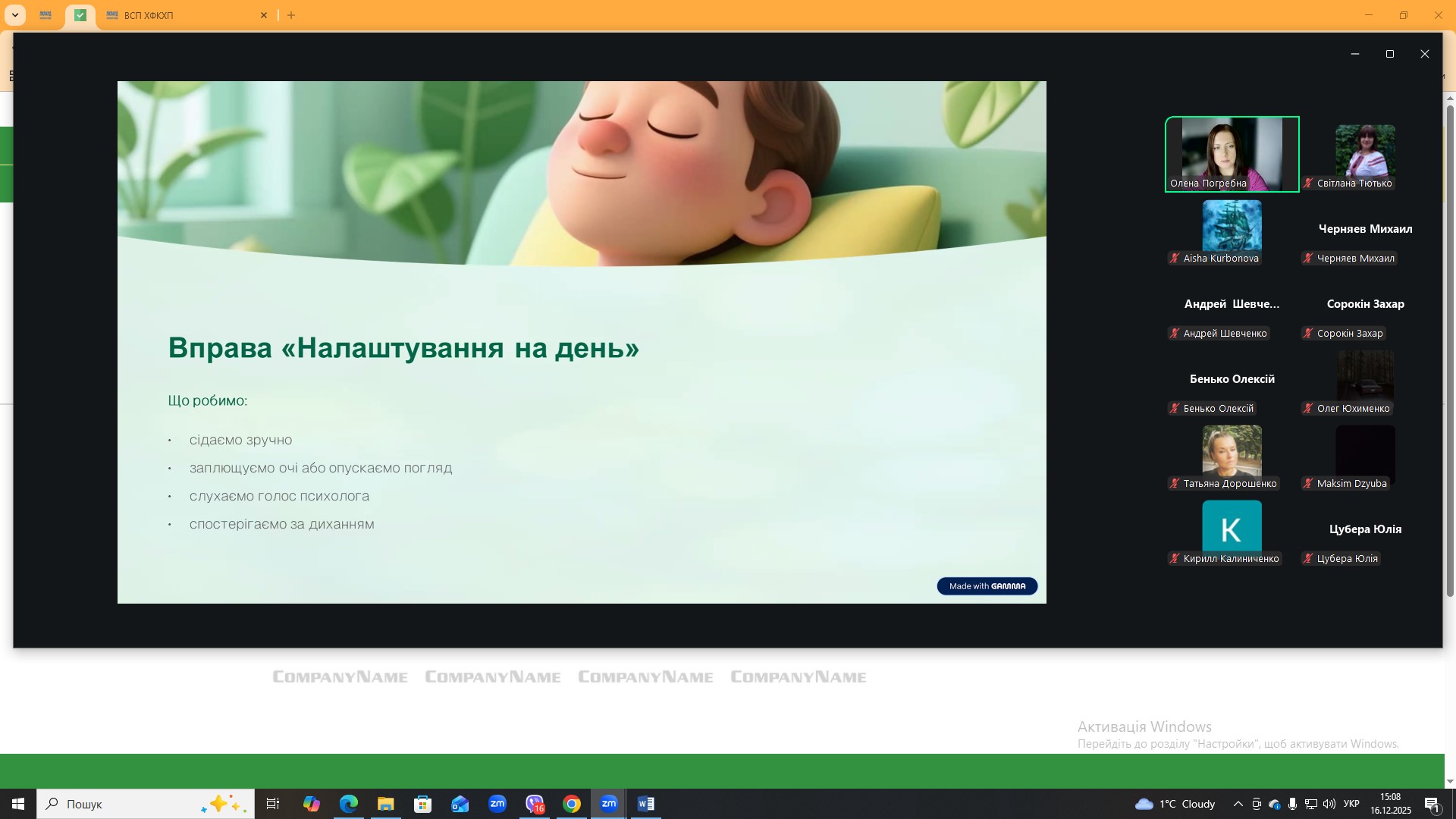
Task: Click Maksim Dzyuba's muted microphone icon
Action: [x=1308, y=484]
